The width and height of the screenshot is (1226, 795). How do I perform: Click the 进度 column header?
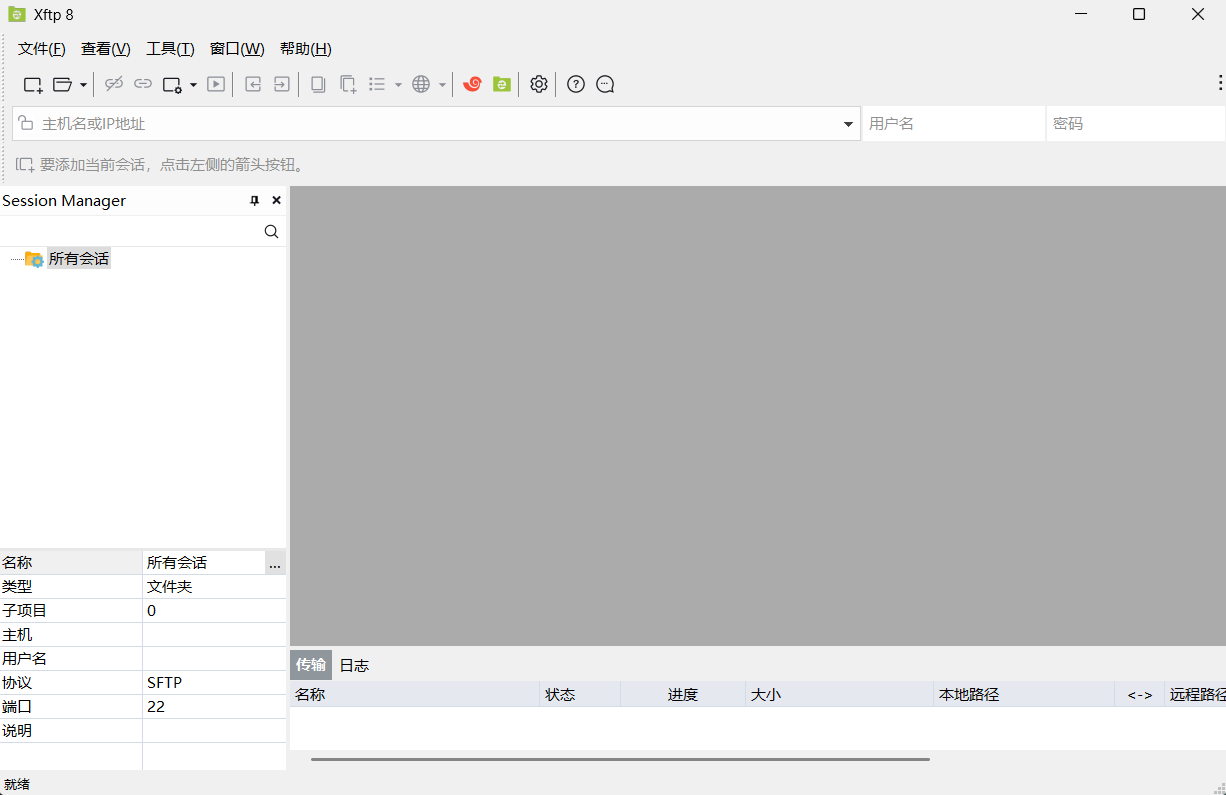click(683, 694)
